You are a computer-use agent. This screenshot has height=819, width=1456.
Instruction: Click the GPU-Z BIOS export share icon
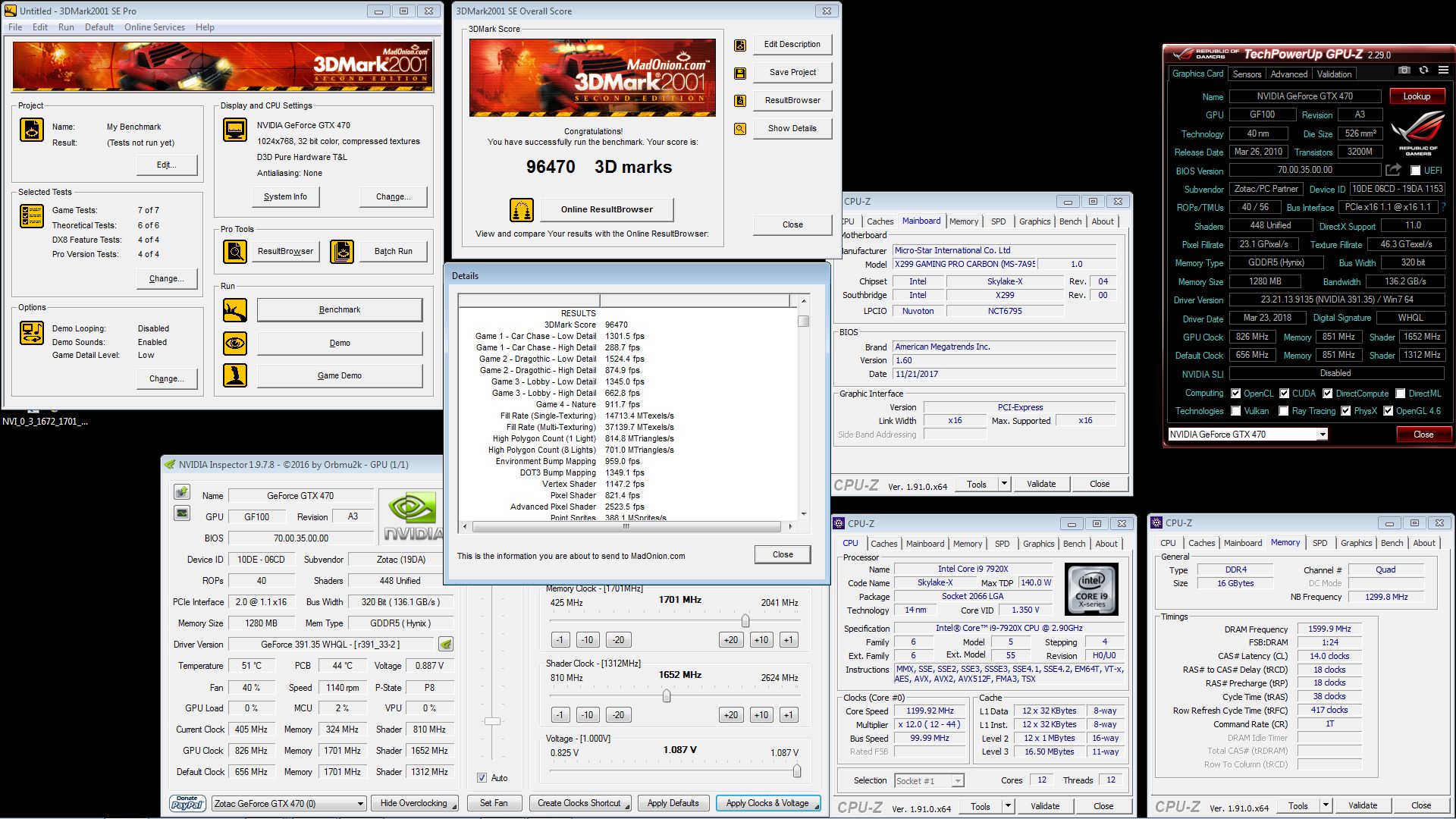[1393, 170]
